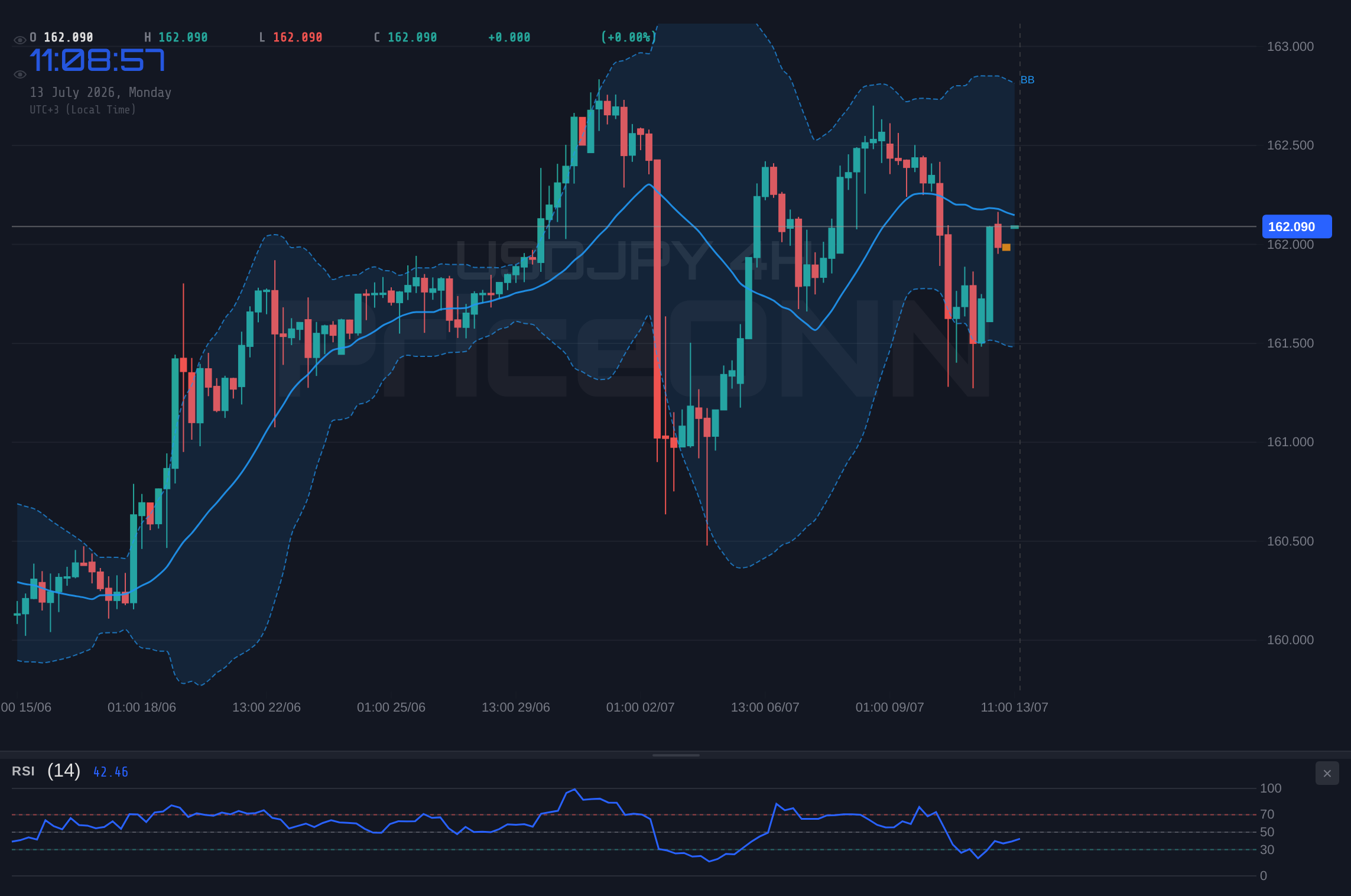1351x896 pixels.
Task: Click the RSI 100 level label
Action: [x=1271, y=788]
